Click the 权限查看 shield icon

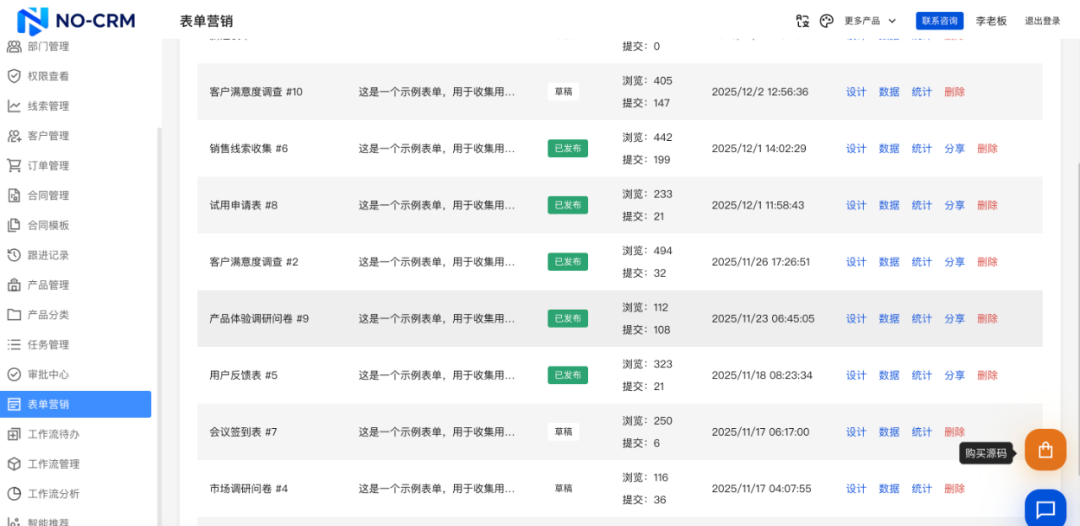14,76
